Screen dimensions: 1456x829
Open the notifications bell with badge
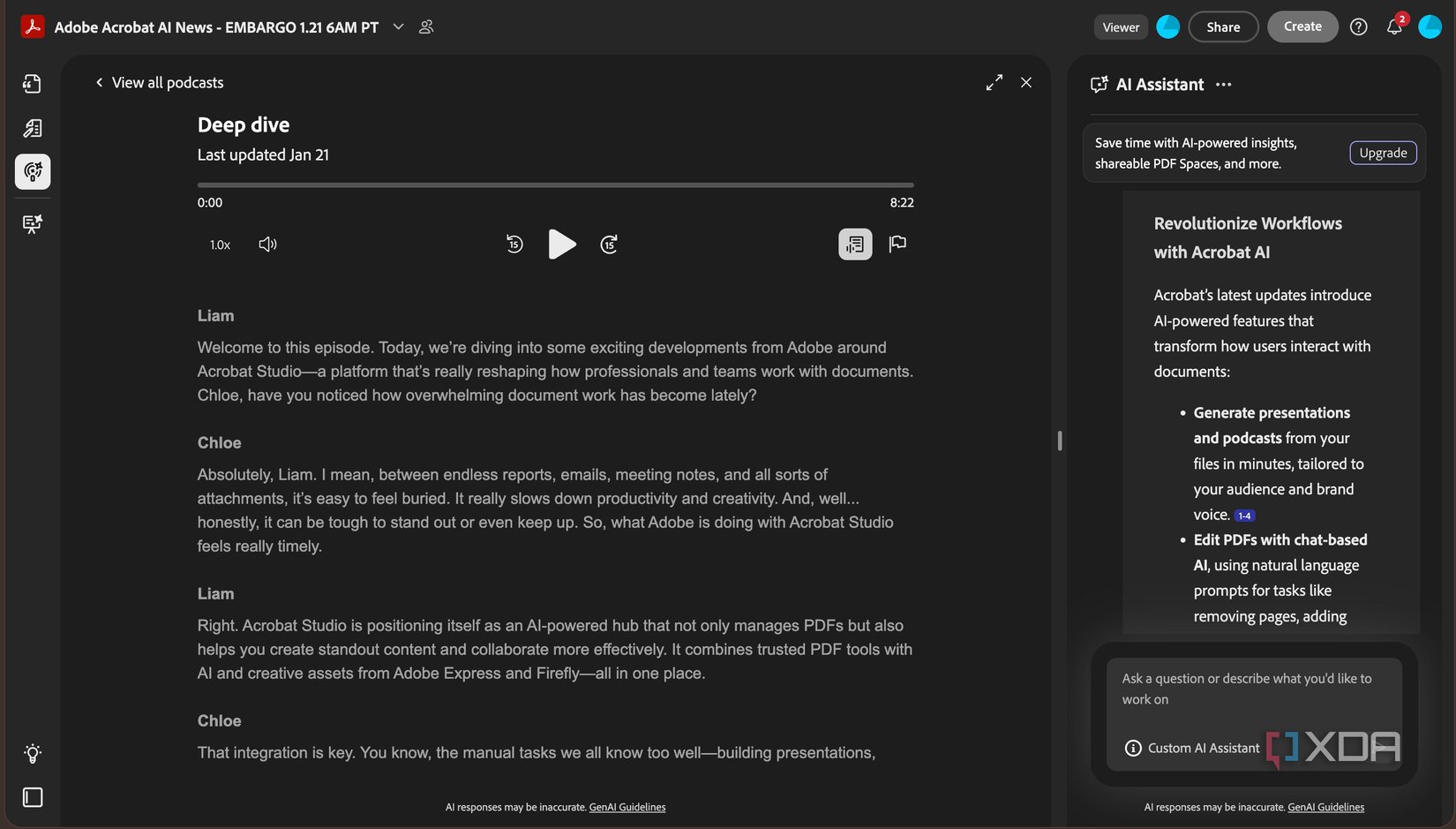coord(1394,27)
